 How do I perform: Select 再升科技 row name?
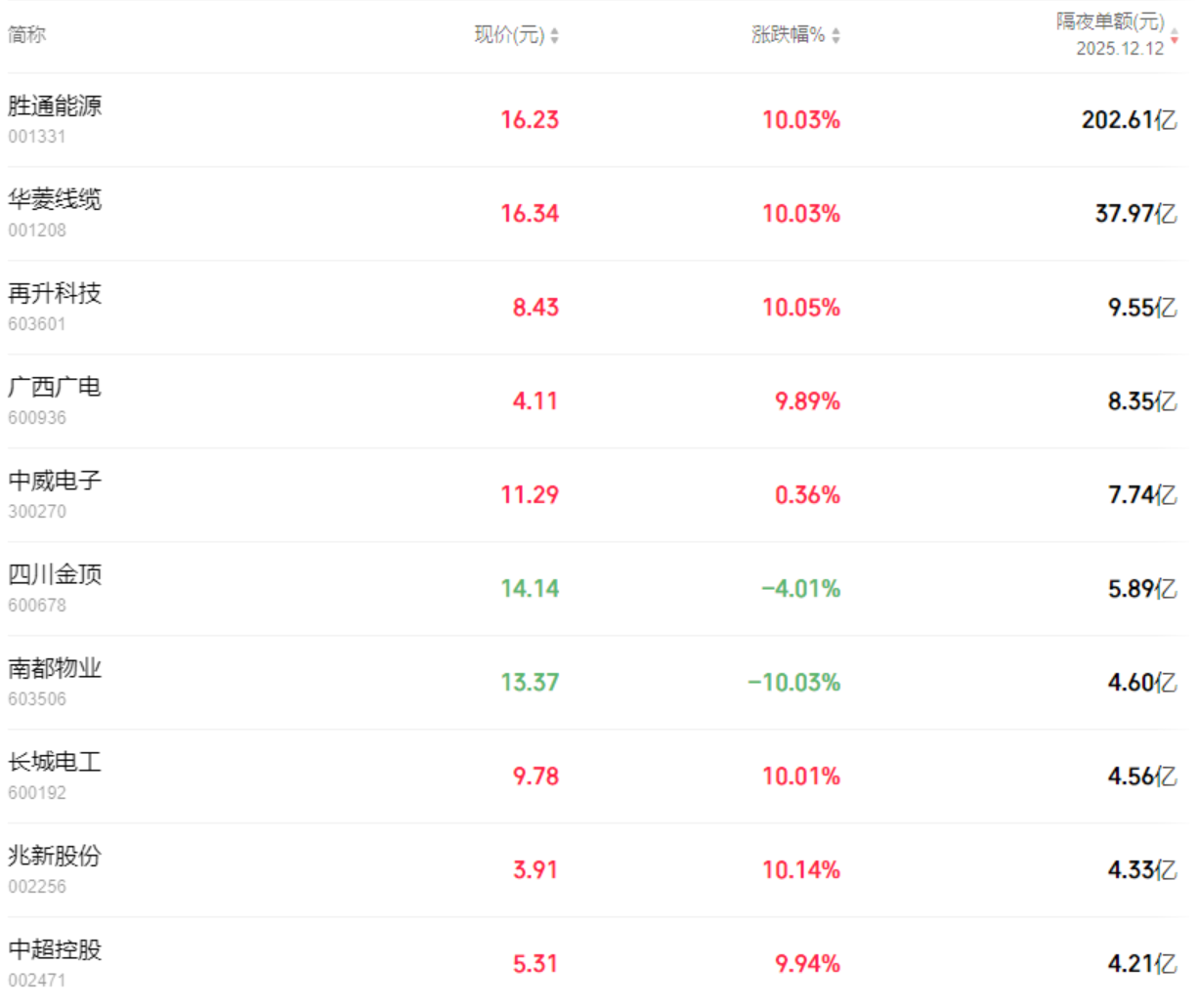click(55, 293)
